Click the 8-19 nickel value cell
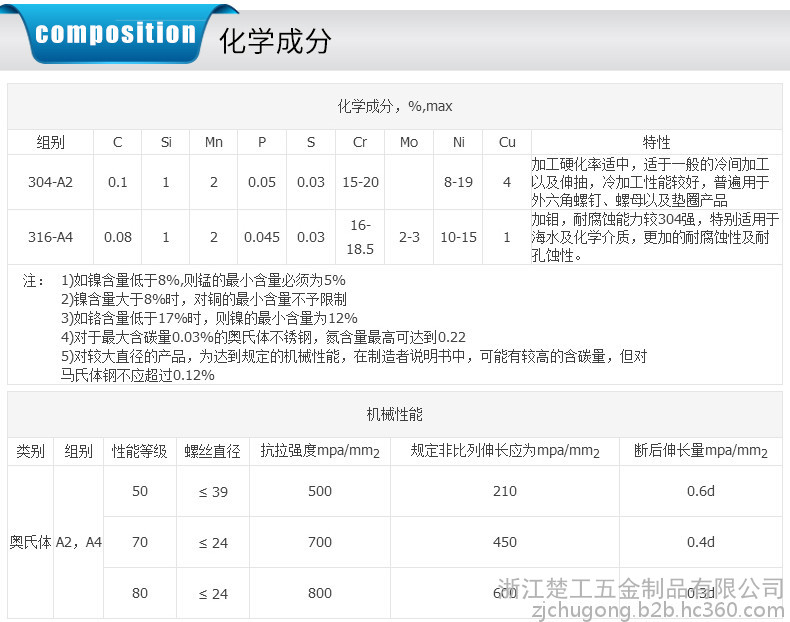 point(458,182)
